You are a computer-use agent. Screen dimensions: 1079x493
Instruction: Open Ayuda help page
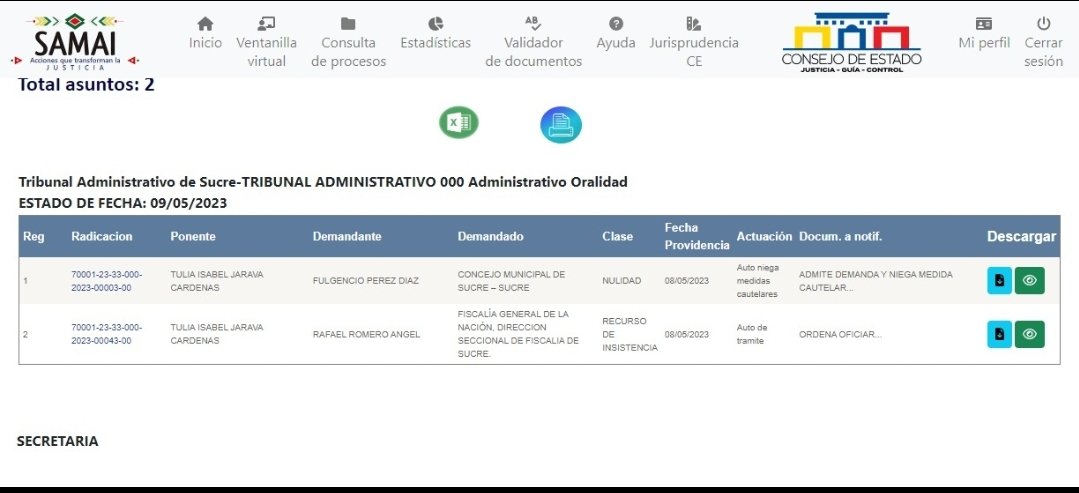coord(616,34)
